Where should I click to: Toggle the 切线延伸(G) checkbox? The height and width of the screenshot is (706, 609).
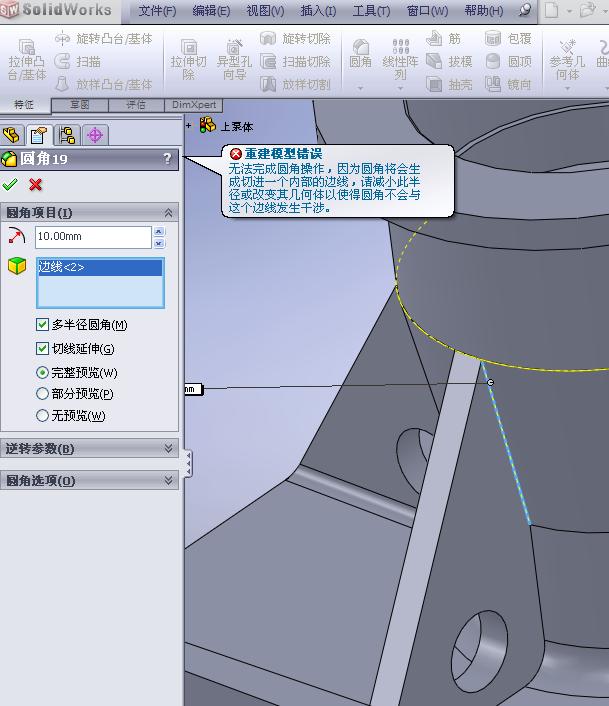tap(42, 348)
